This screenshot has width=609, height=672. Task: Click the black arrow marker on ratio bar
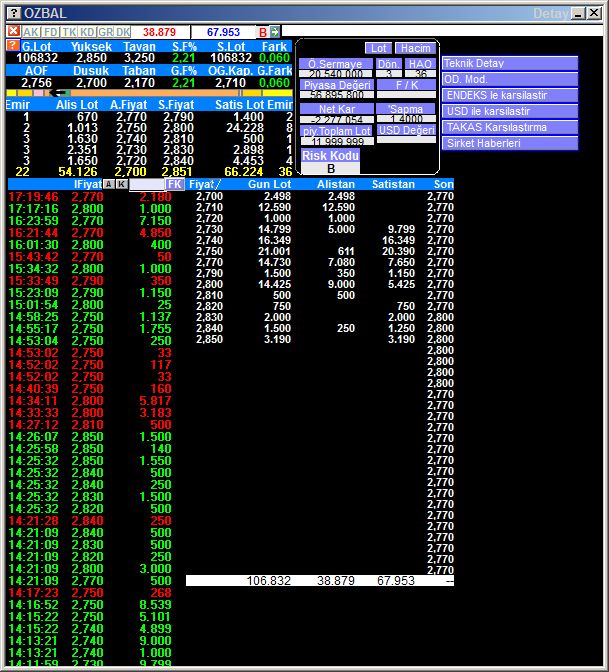pos(57,93)
